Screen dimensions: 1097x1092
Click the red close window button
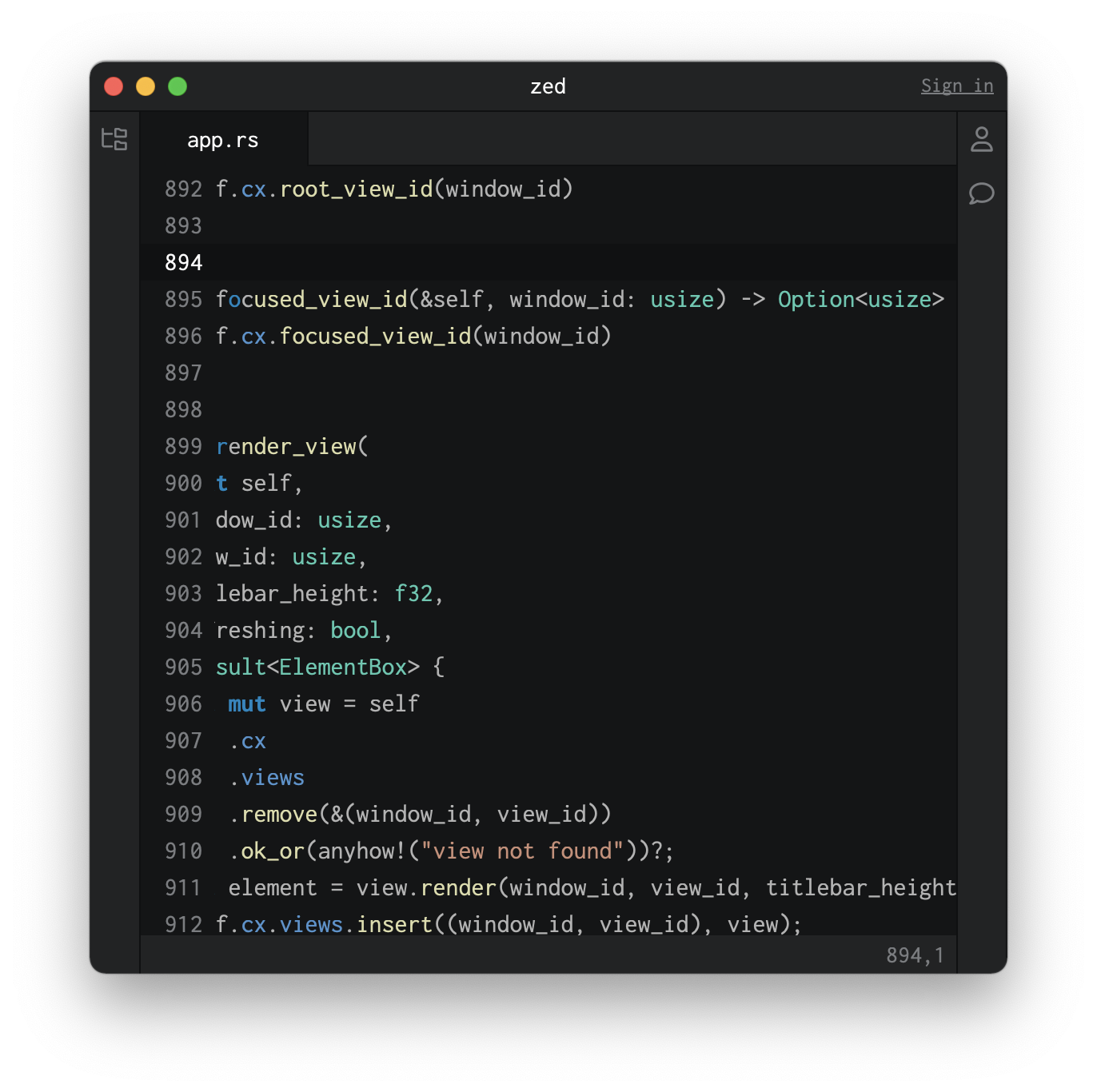tap(114, 86)
